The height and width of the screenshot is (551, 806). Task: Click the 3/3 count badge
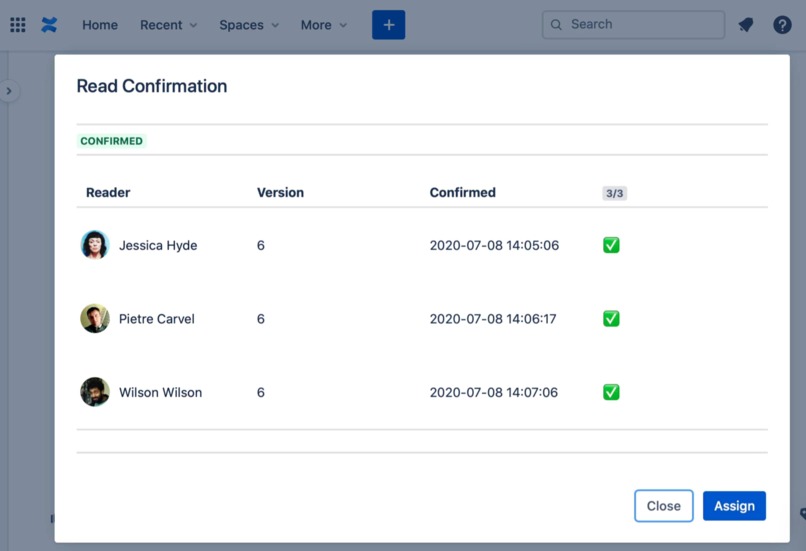(614, 193)
